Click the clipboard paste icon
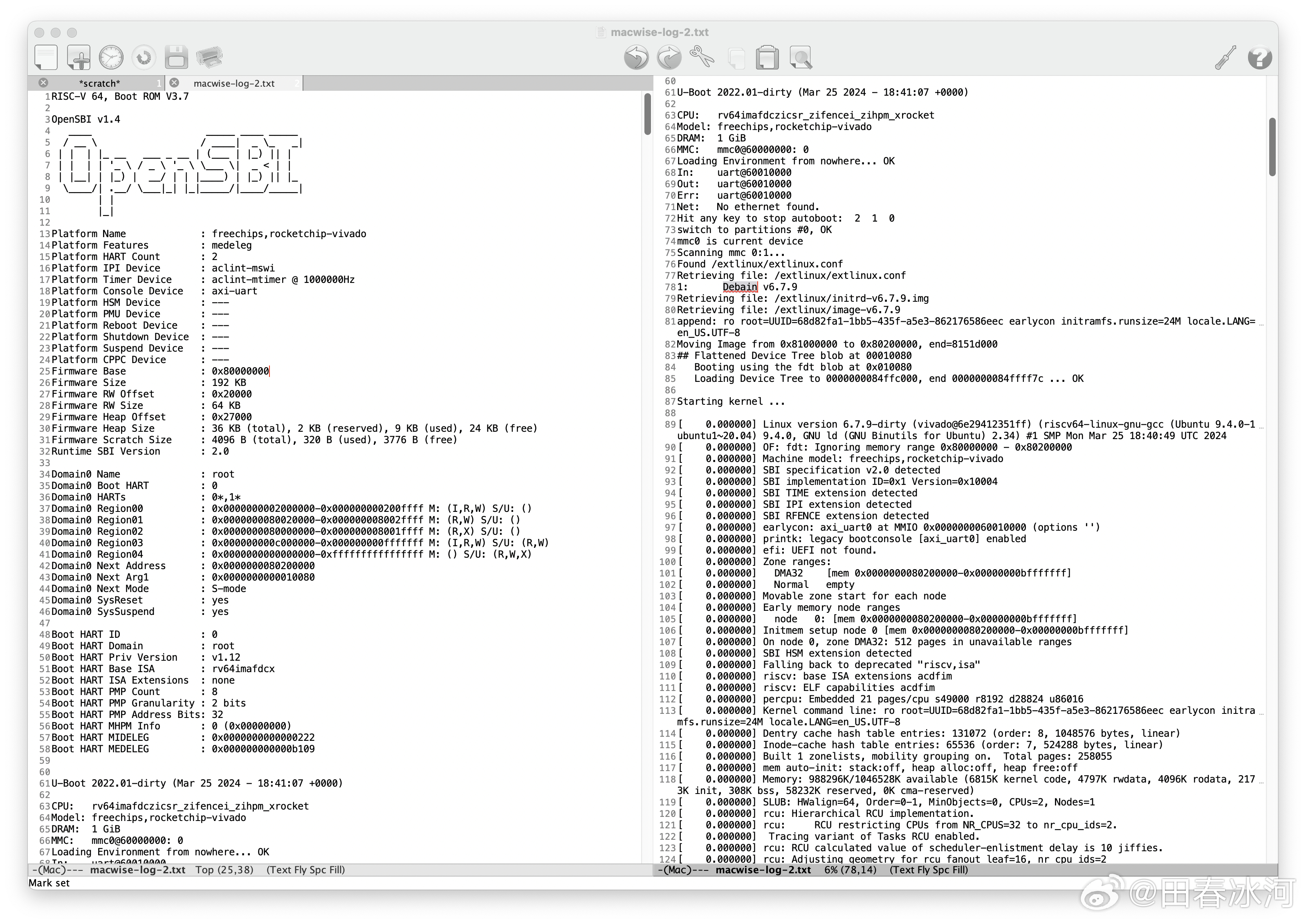Screen dimensions: 1306x924 767,58
